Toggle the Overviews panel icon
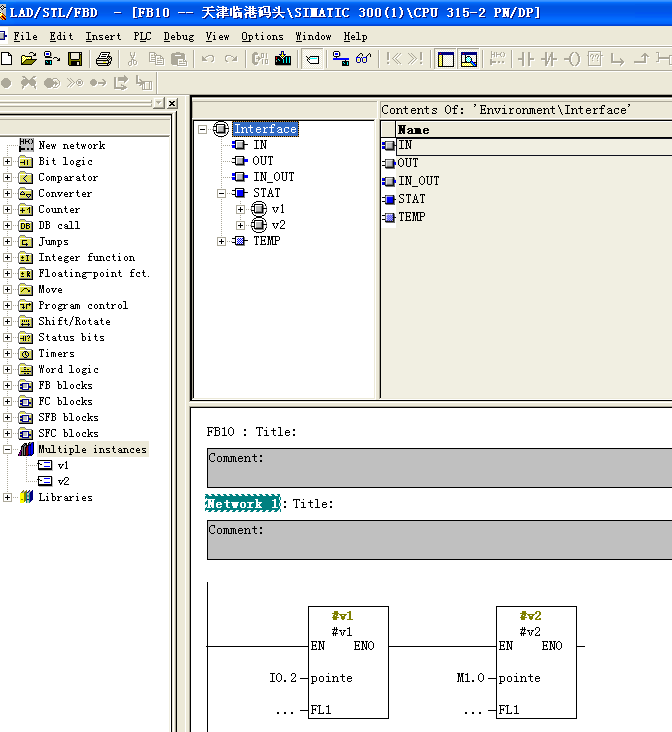This screenshot has width=672, height=732. tap(446, 59)
